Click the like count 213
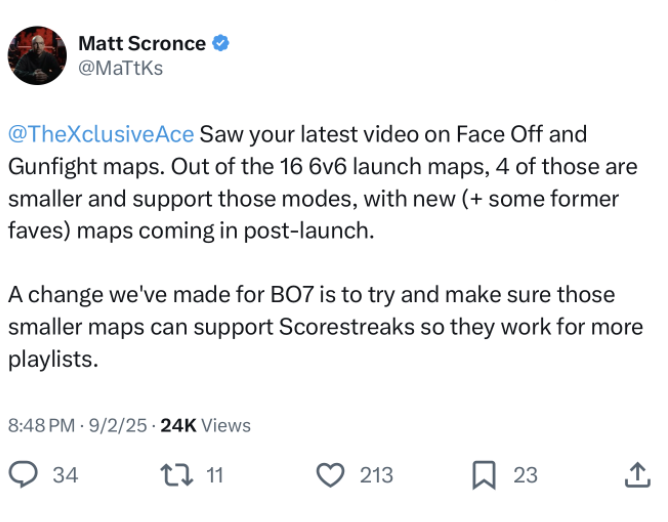 pos(376,475)
